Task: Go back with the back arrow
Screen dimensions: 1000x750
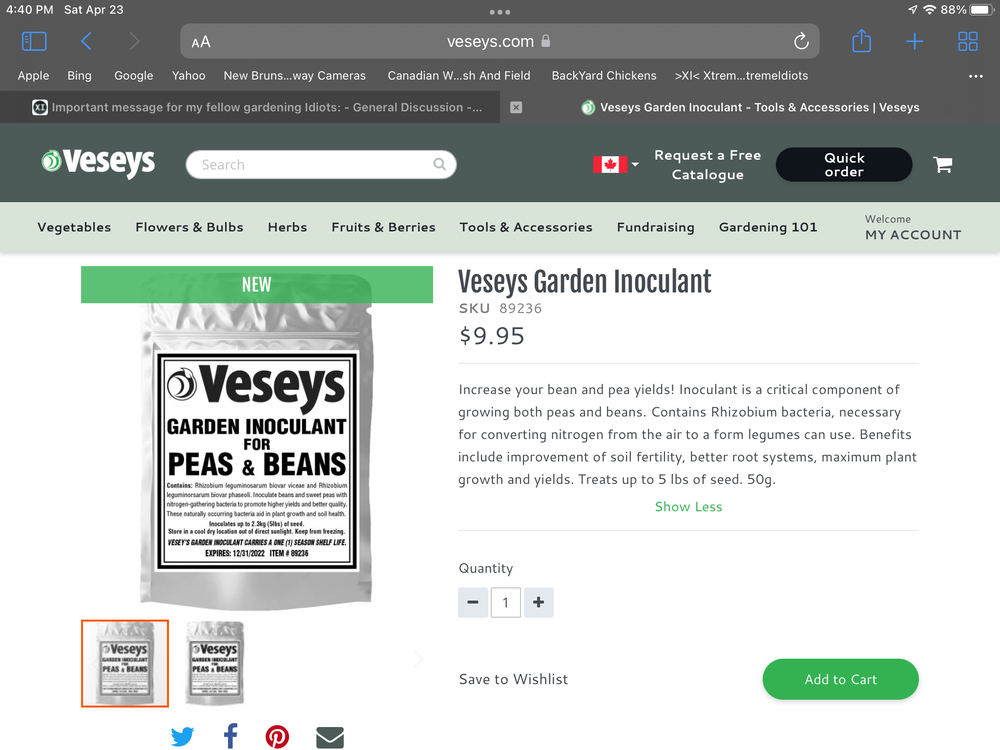Action: (87, 41)
